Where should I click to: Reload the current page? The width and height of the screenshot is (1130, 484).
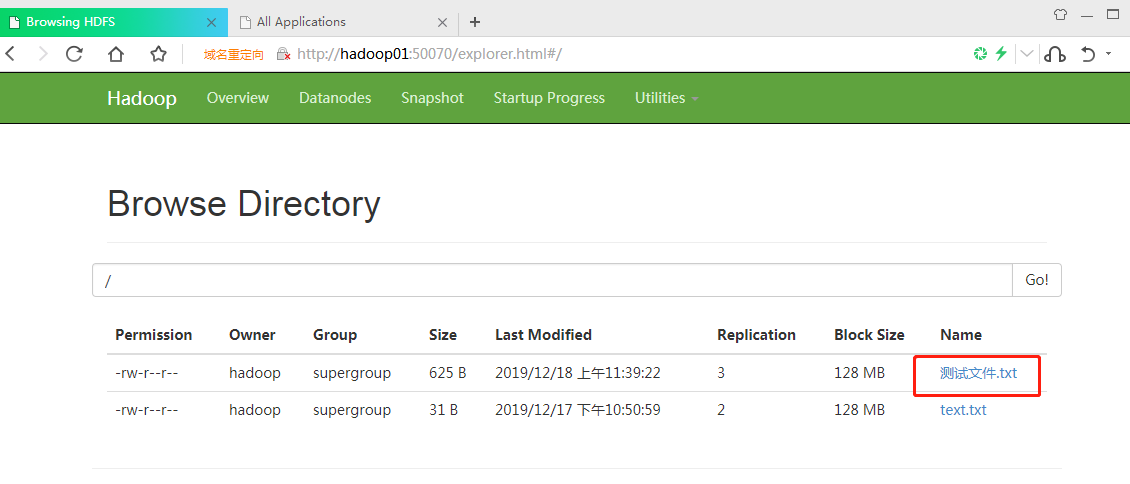tap(74, 54)
